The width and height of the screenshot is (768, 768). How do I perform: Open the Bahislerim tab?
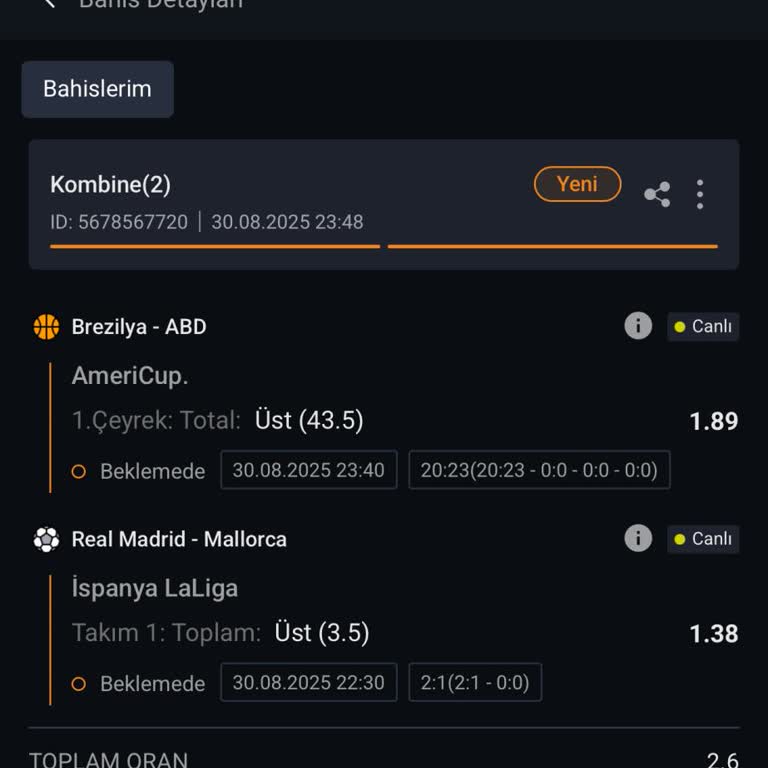[97, 89]
